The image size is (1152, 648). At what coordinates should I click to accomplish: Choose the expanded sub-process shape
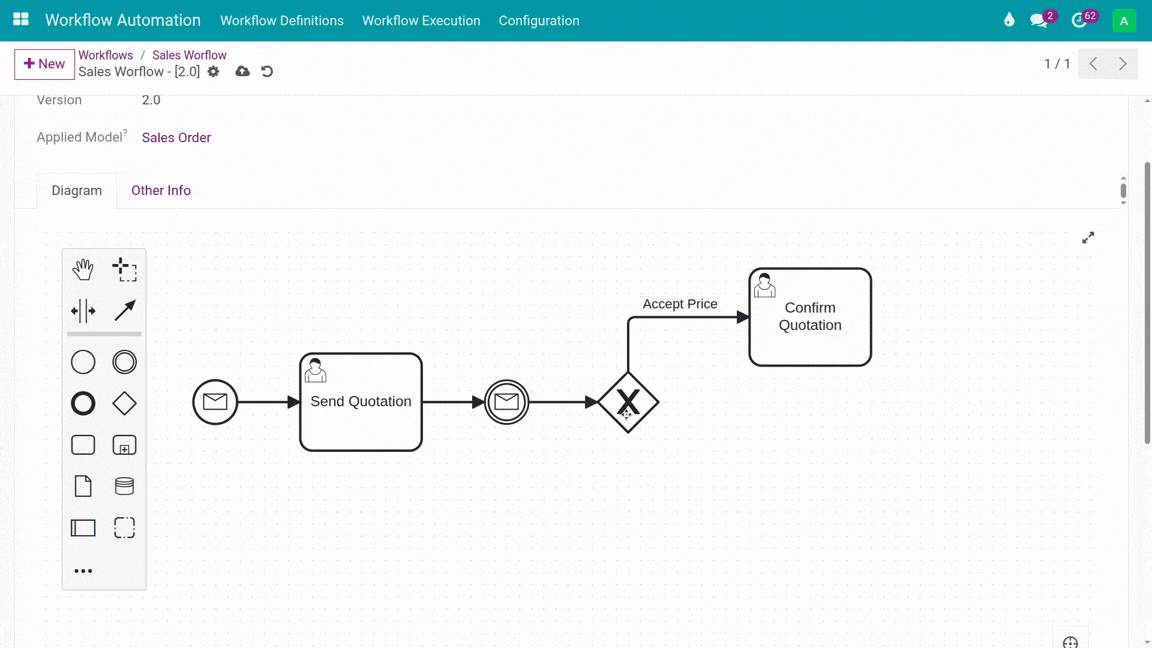point(124,445)
